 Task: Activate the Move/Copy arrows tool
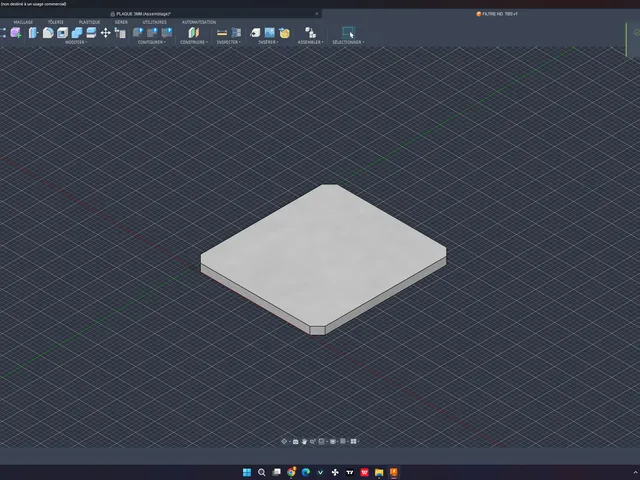[106, 33]
